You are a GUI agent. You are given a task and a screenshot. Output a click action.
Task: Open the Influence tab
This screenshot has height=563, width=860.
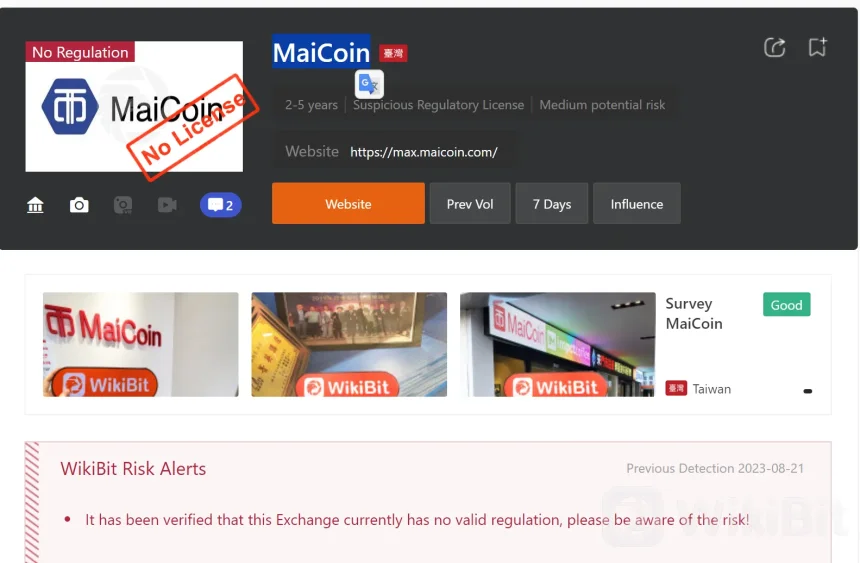(x=637, y=204)
